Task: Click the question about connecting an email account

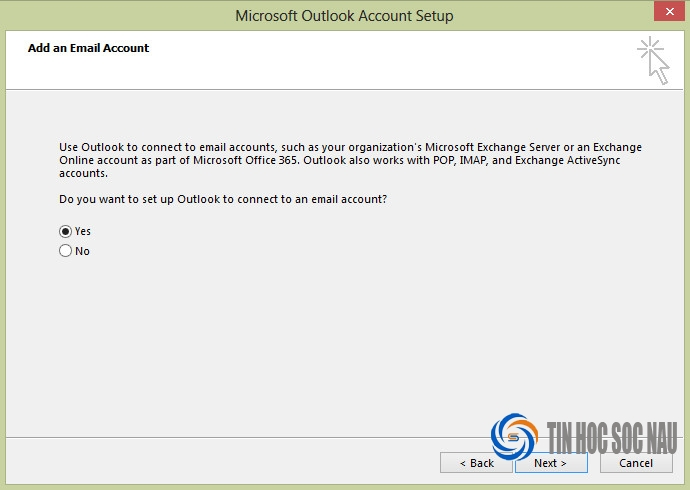Action: [223, 199]
